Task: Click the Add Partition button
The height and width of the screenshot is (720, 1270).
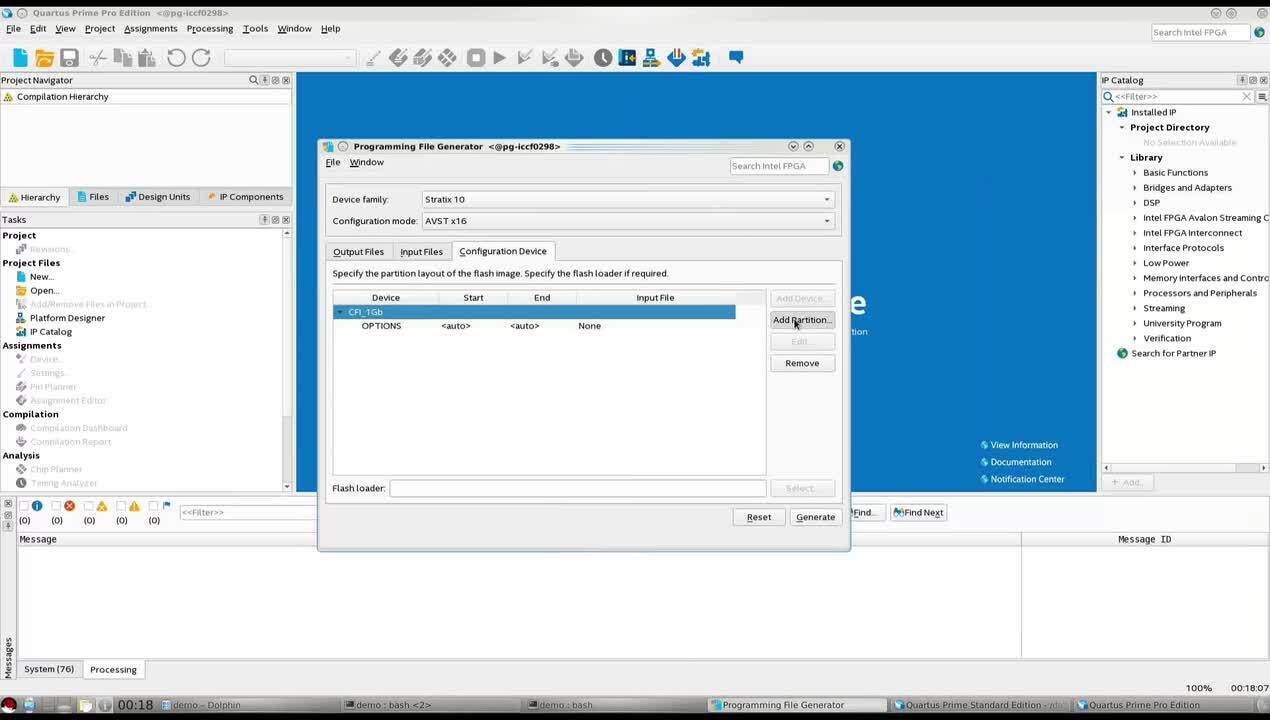Action: point(801,320)
